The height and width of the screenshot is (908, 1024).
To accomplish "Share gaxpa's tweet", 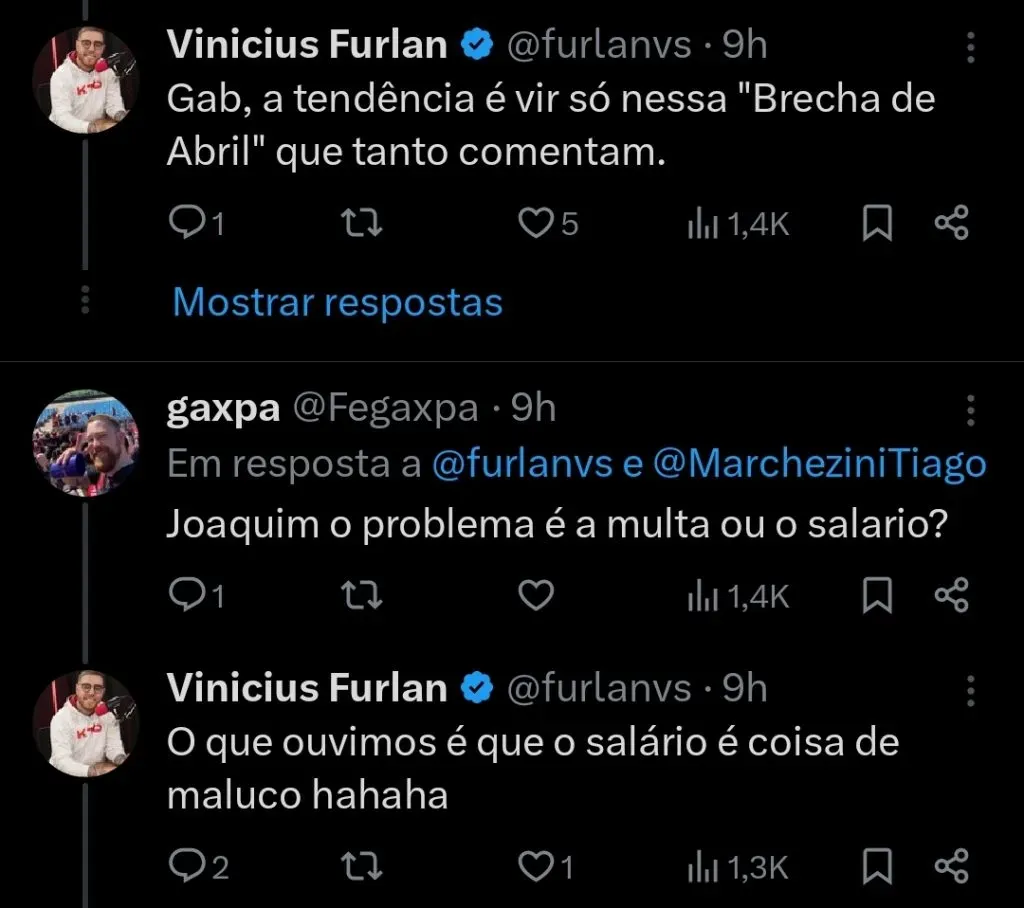I will (x=951, y=596).
